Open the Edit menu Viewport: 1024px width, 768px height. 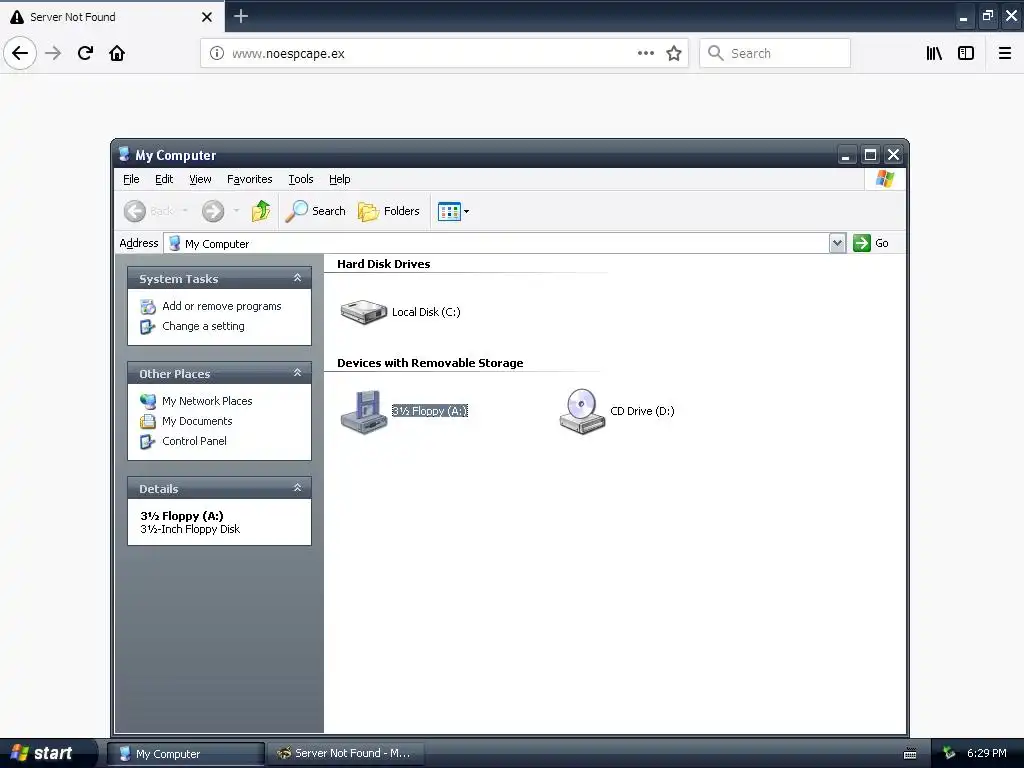(164, 179)
